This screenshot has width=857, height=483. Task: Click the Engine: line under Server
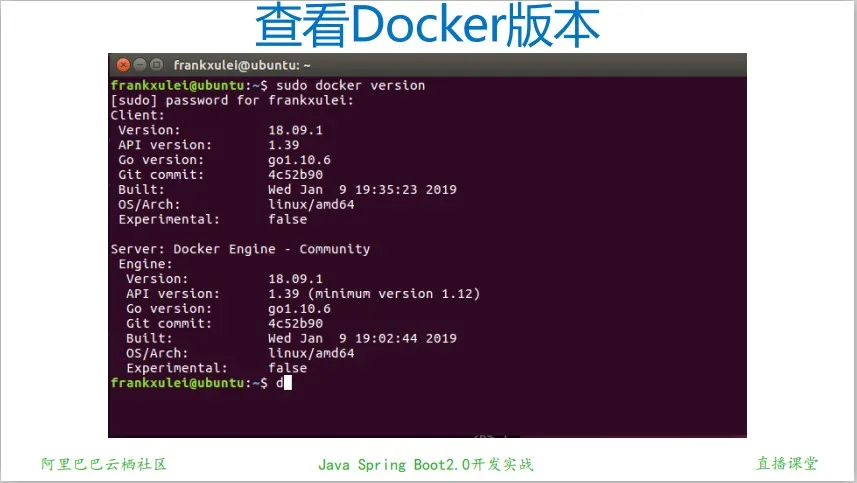[x=144, y=264]
